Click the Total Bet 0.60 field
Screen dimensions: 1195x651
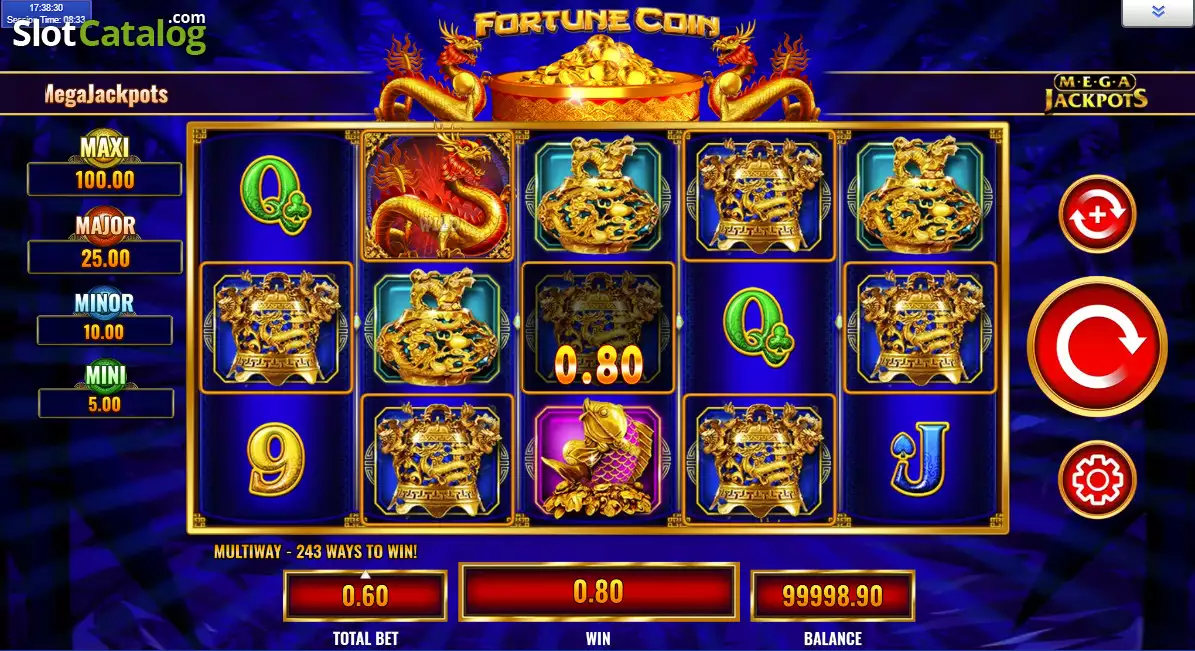365,595
